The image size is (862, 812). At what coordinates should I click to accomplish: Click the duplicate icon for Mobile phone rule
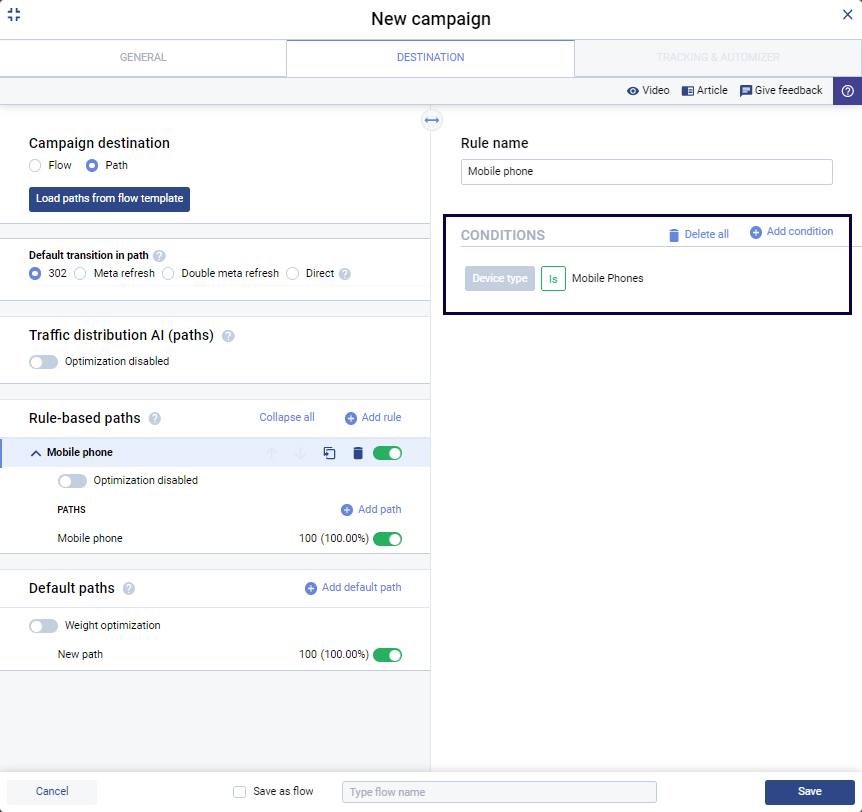pyautogui.click(x=329, y=453)
